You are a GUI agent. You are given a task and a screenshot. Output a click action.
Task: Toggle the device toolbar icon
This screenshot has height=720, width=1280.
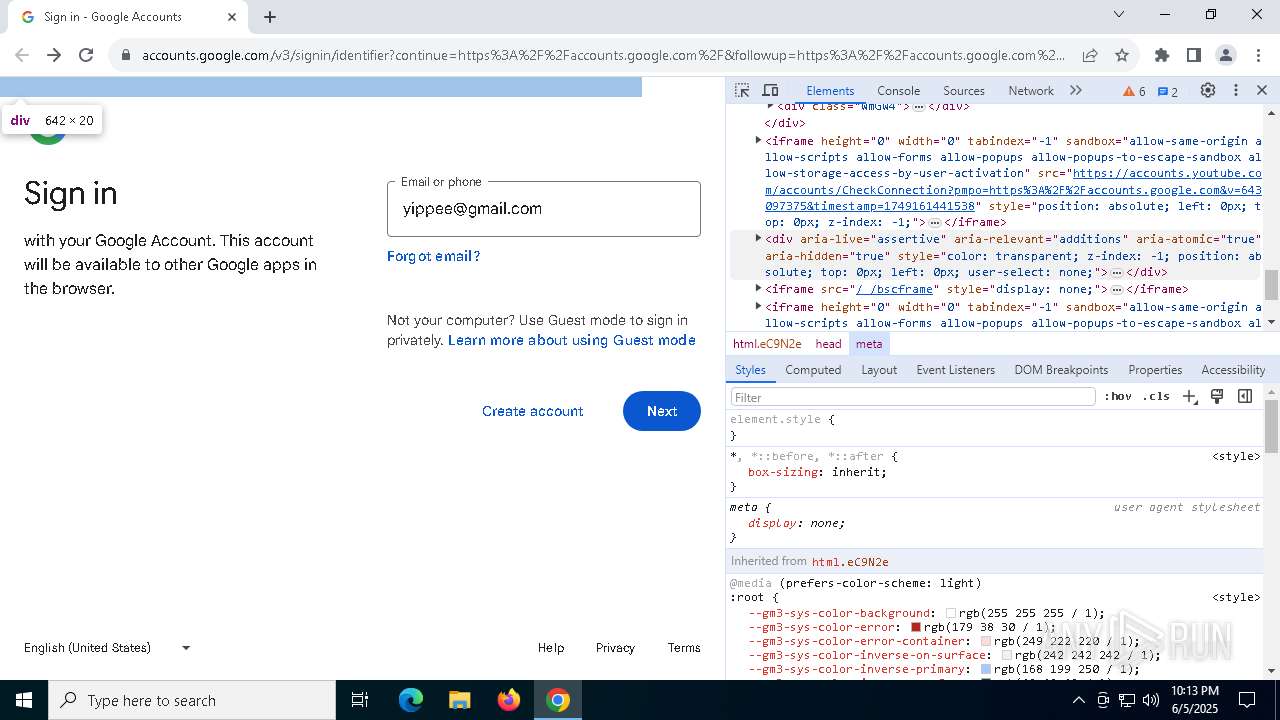[770, 90]
